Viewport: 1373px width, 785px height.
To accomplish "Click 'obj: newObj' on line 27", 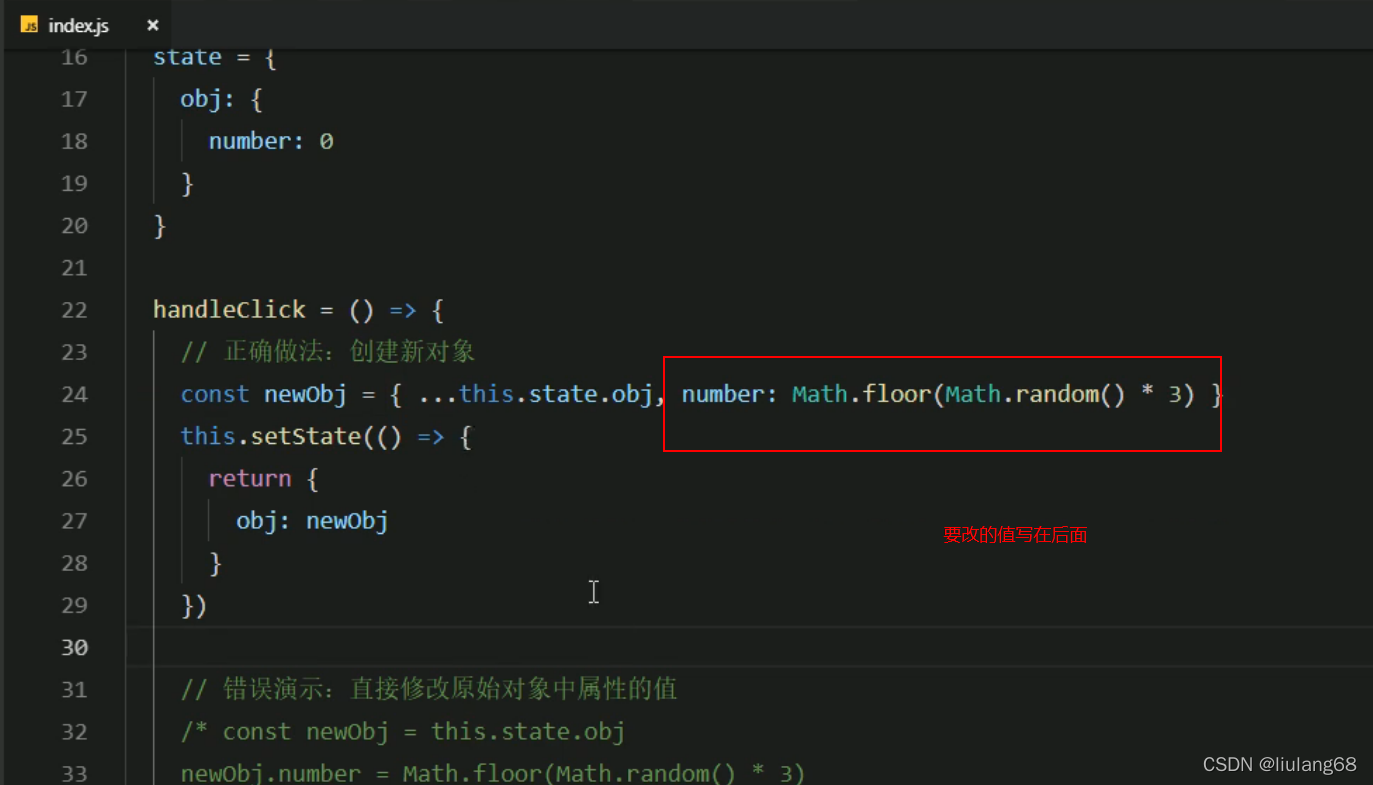I will pyautogui.click(x=312, y=520).
